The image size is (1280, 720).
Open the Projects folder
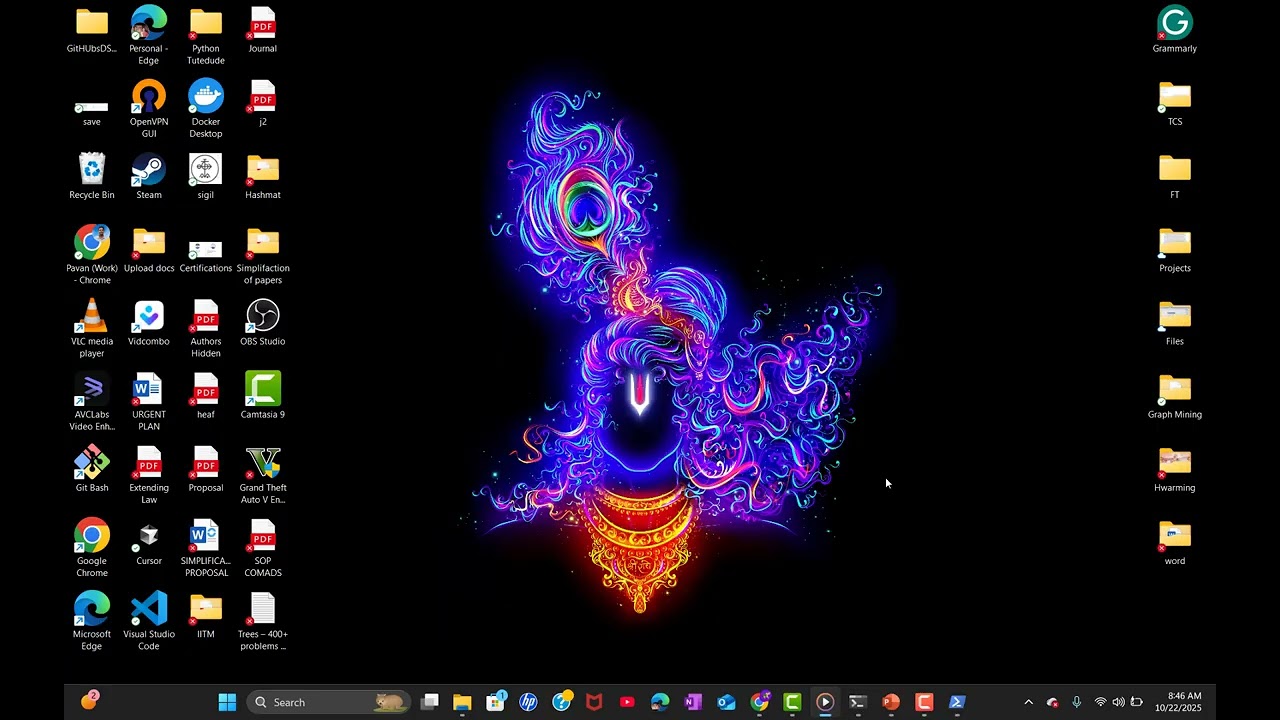click(x=1175, y=242)
